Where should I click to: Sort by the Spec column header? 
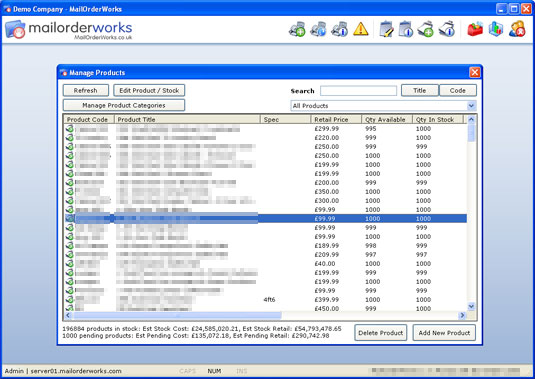286,119
